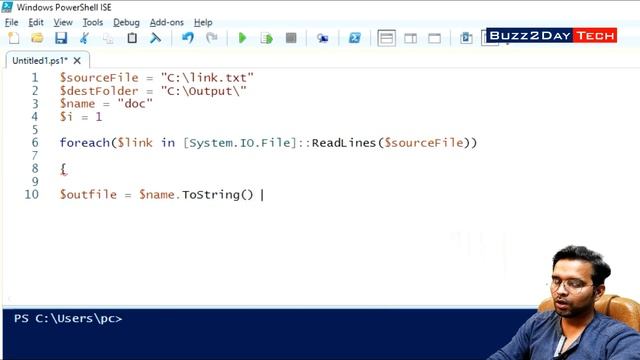Viewport: 640px width, 360px height.
Task: Click the Stop Operation square icon
Action: pos(291,38)
